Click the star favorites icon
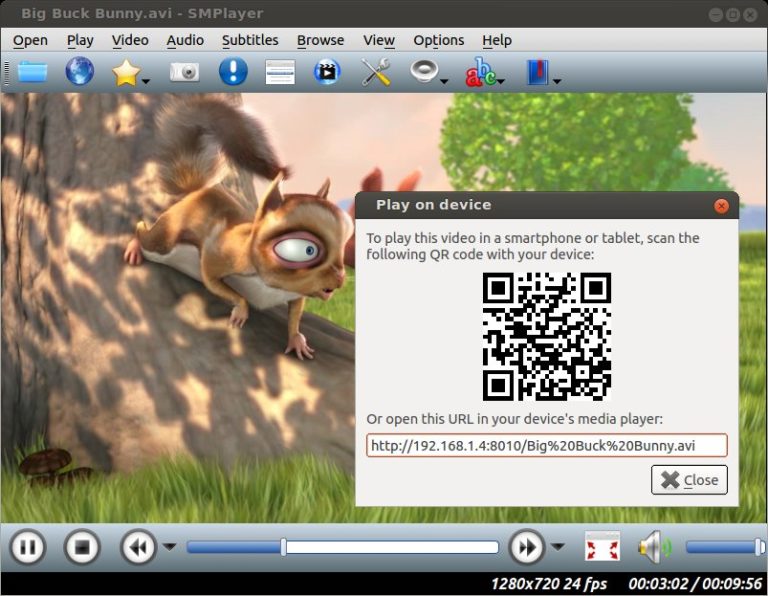 coord(126,72)
